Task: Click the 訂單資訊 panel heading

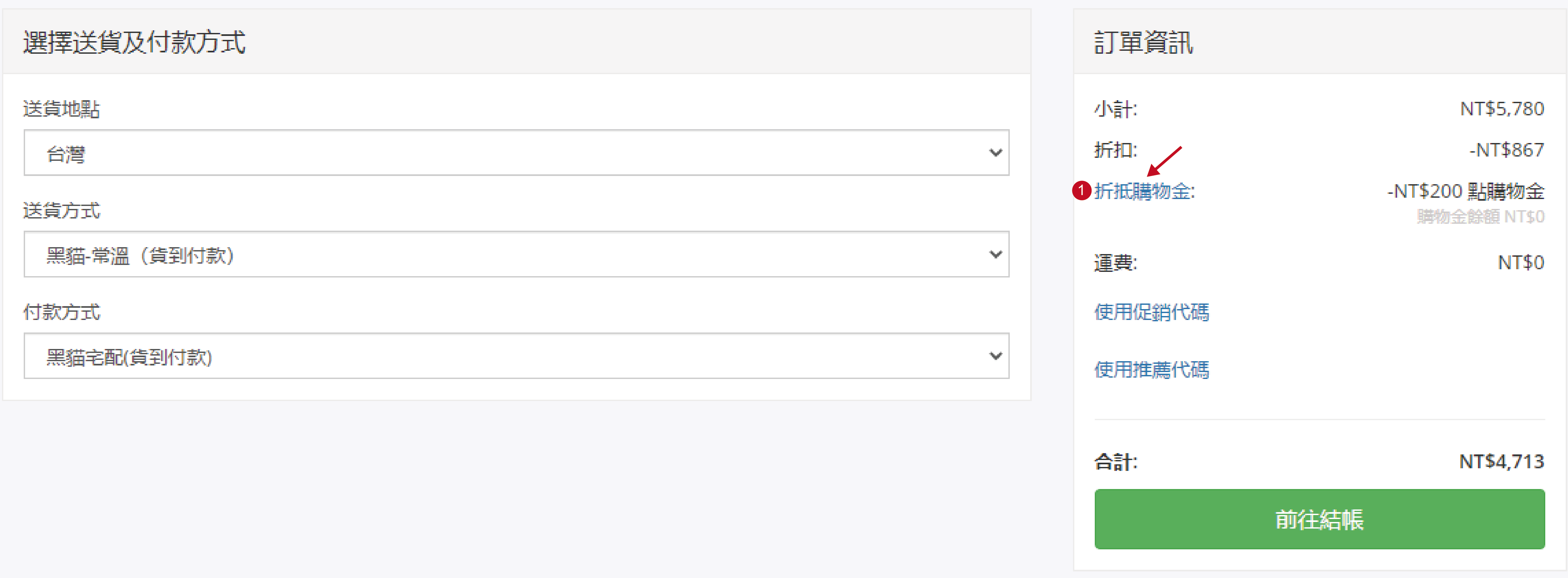Action: pyautogui.click(x=1143, y=42)
